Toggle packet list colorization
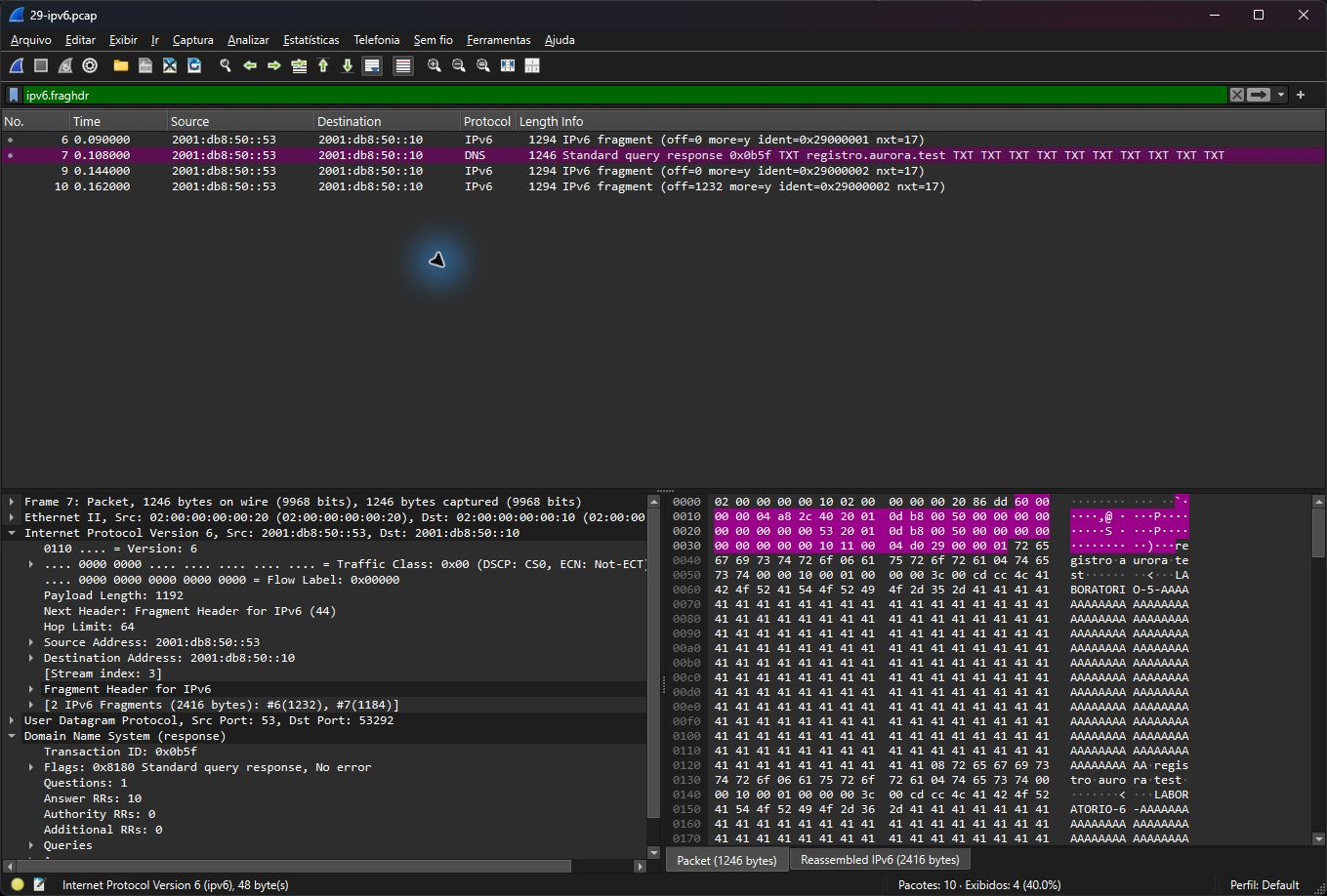1327x896 pixels. click(403, 65)
